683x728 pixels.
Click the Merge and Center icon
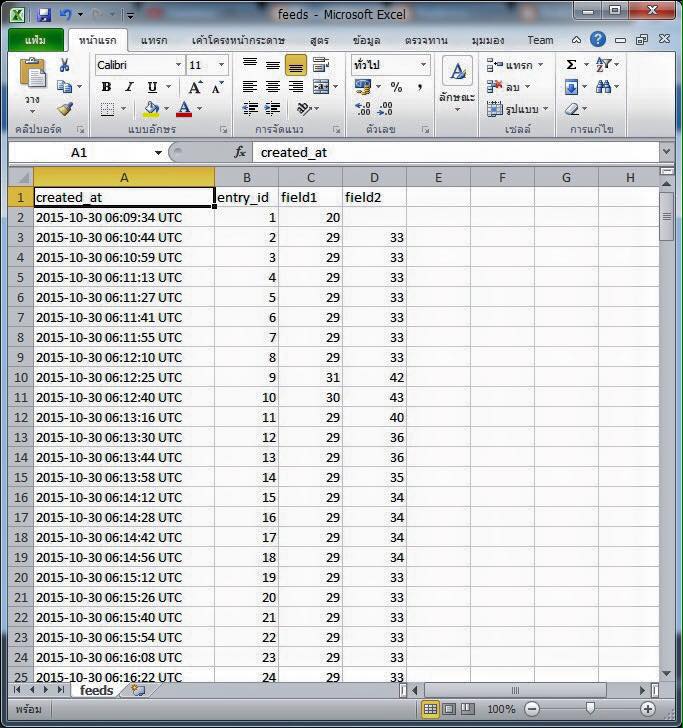pyautogui.click(x=321, y=87)
